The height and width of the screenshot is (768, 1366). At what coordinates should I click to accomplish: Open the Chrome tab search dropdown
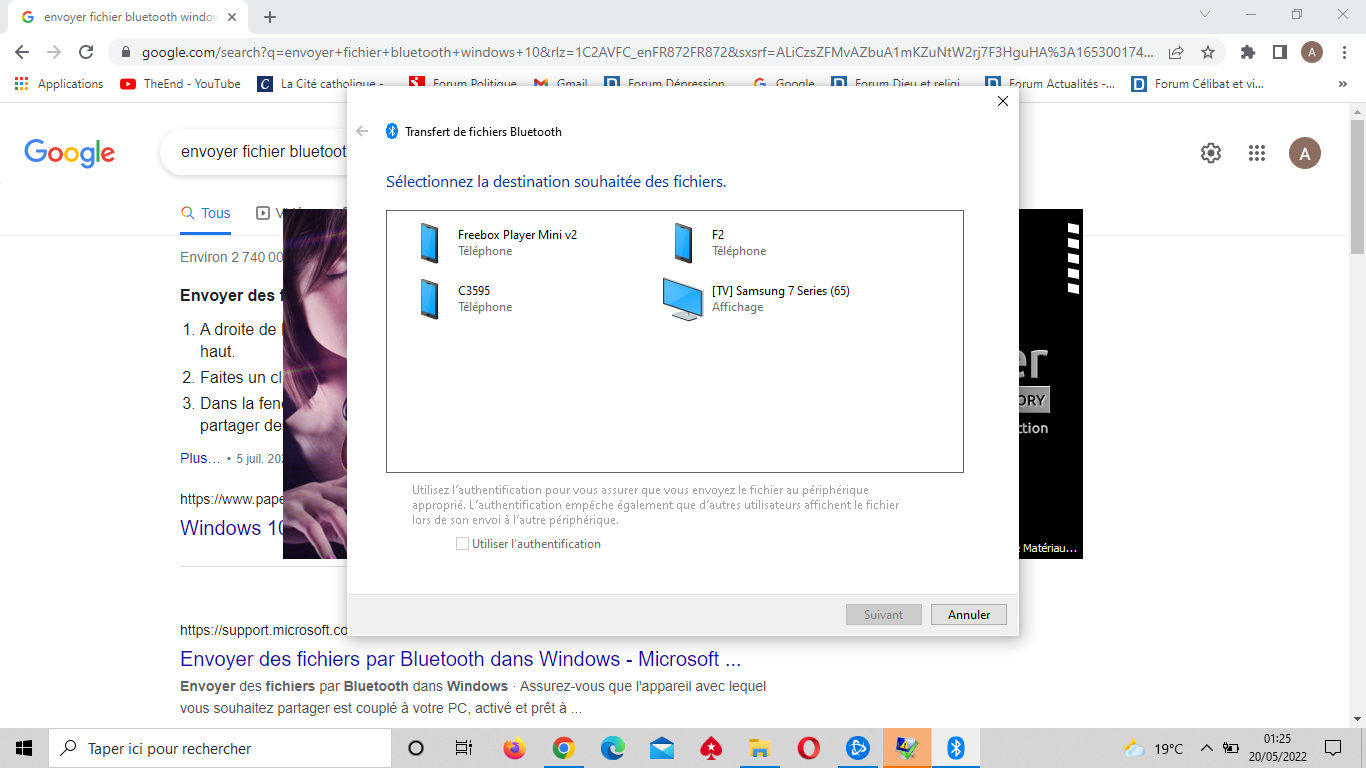tap(1205, 14)
